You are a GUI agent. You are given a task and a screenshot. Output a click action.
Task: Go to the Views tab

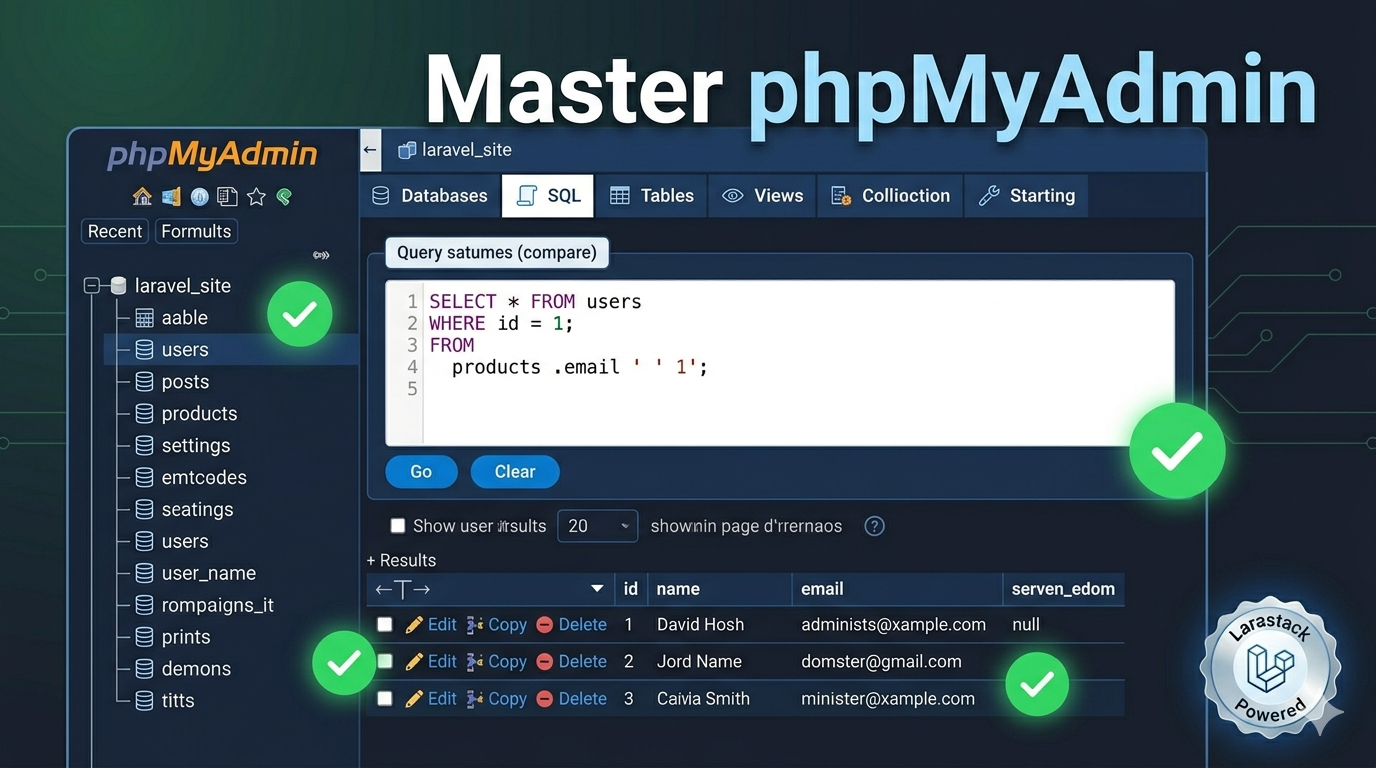[x=762, y=196]
